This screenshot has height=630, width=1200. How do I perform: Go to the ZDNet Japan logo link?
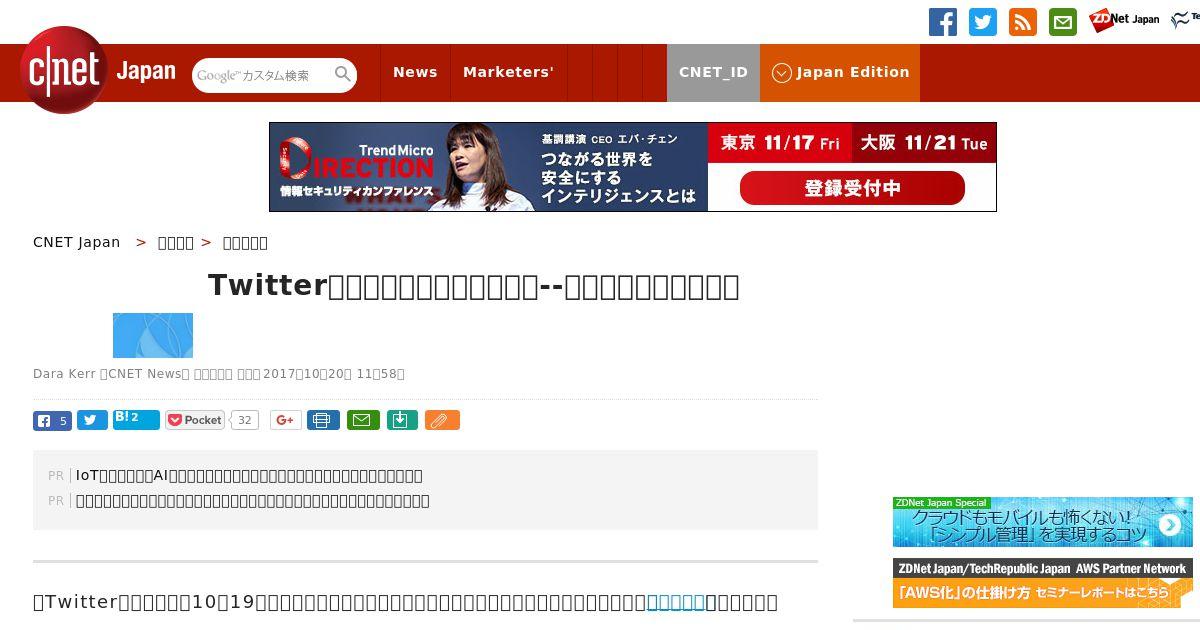[1124, 20]
